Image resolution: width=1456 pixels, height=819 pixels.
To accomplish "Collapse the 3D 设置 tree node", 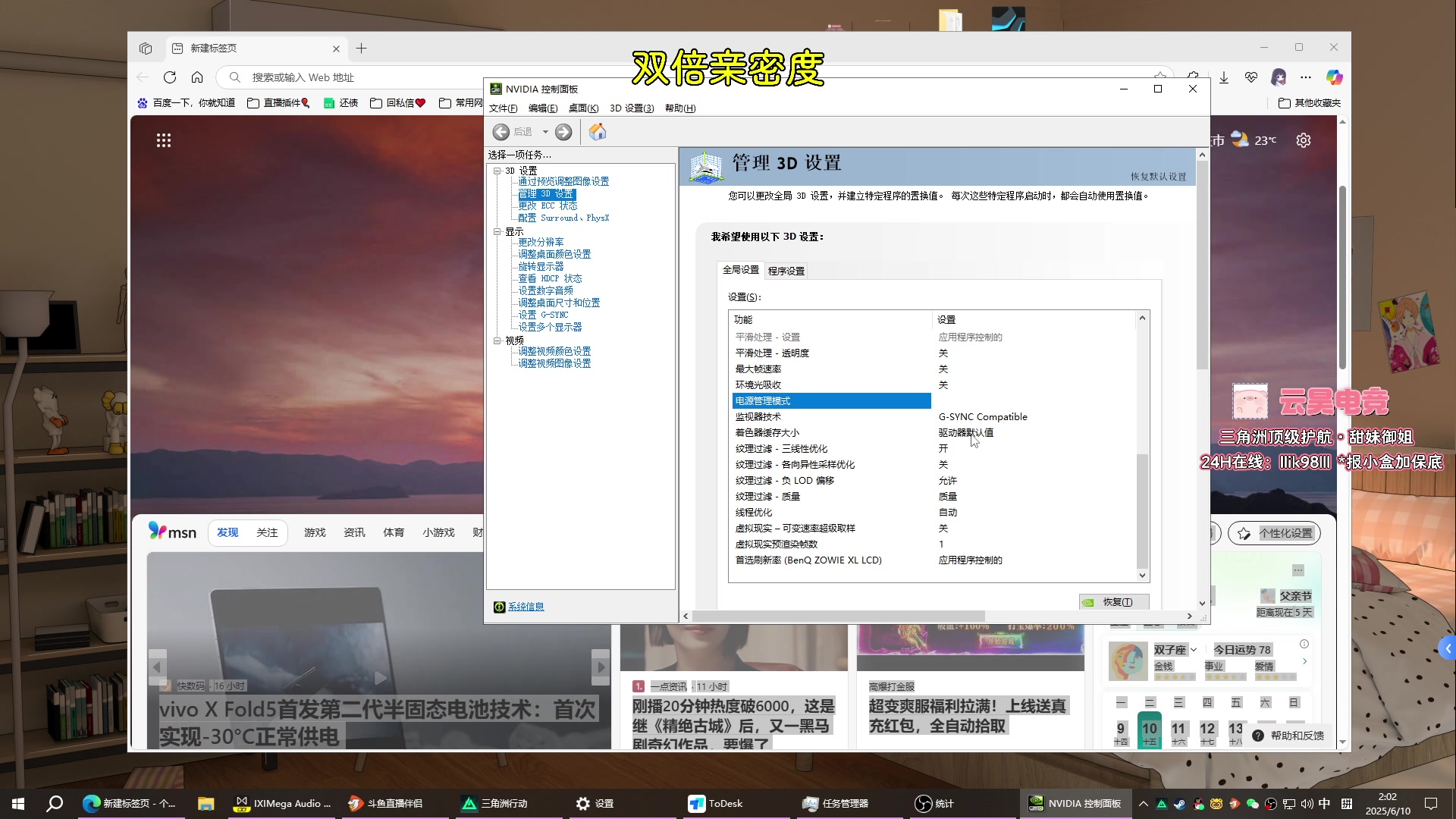I will (x=497, y=171).
